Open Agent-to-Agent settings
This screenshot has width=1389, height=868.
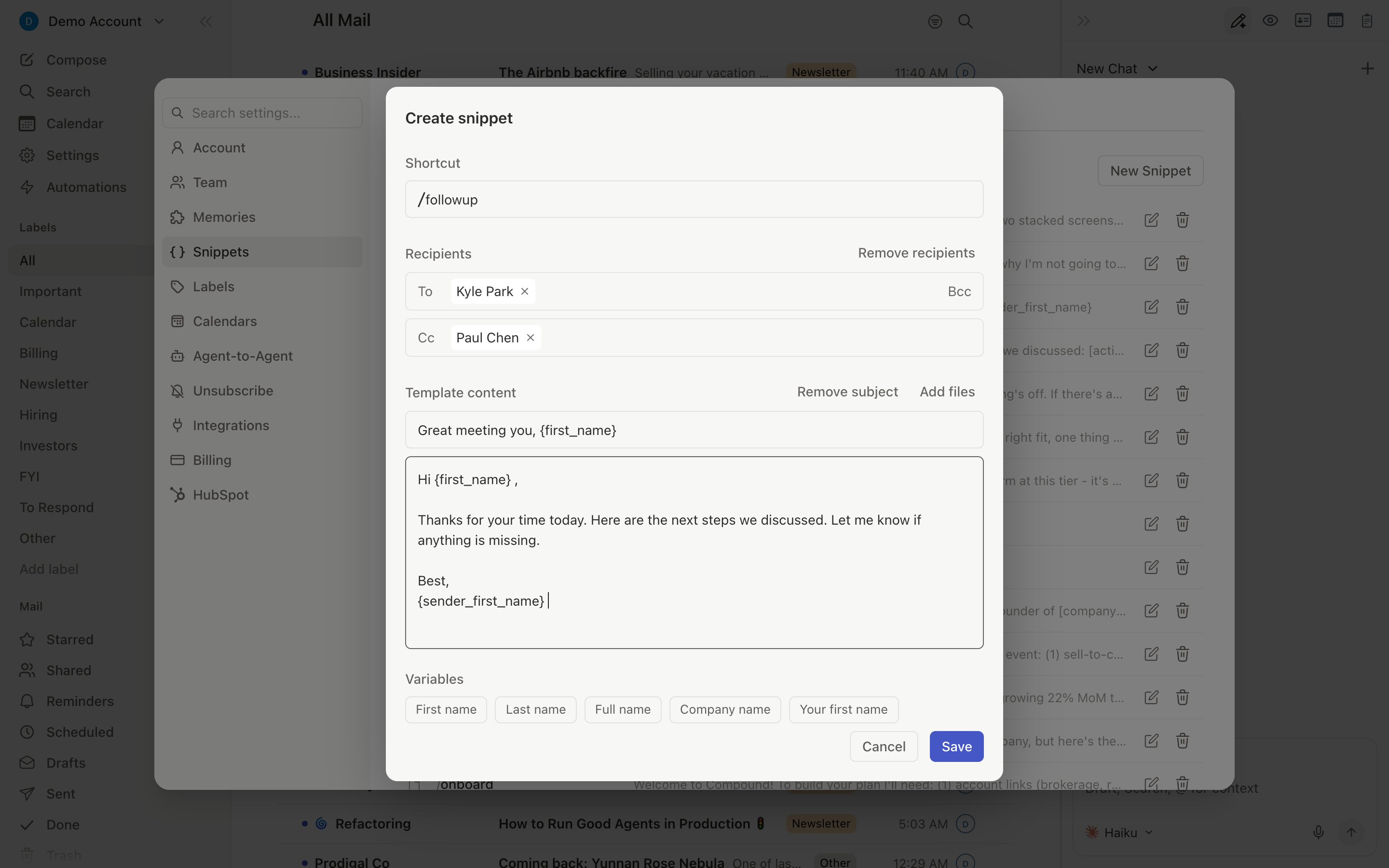pos(262,356)
